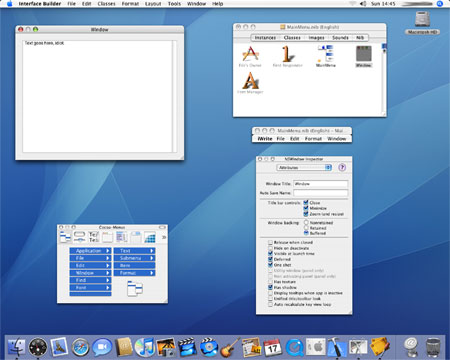Uncheck Visible at launch time

coord(270,253)
